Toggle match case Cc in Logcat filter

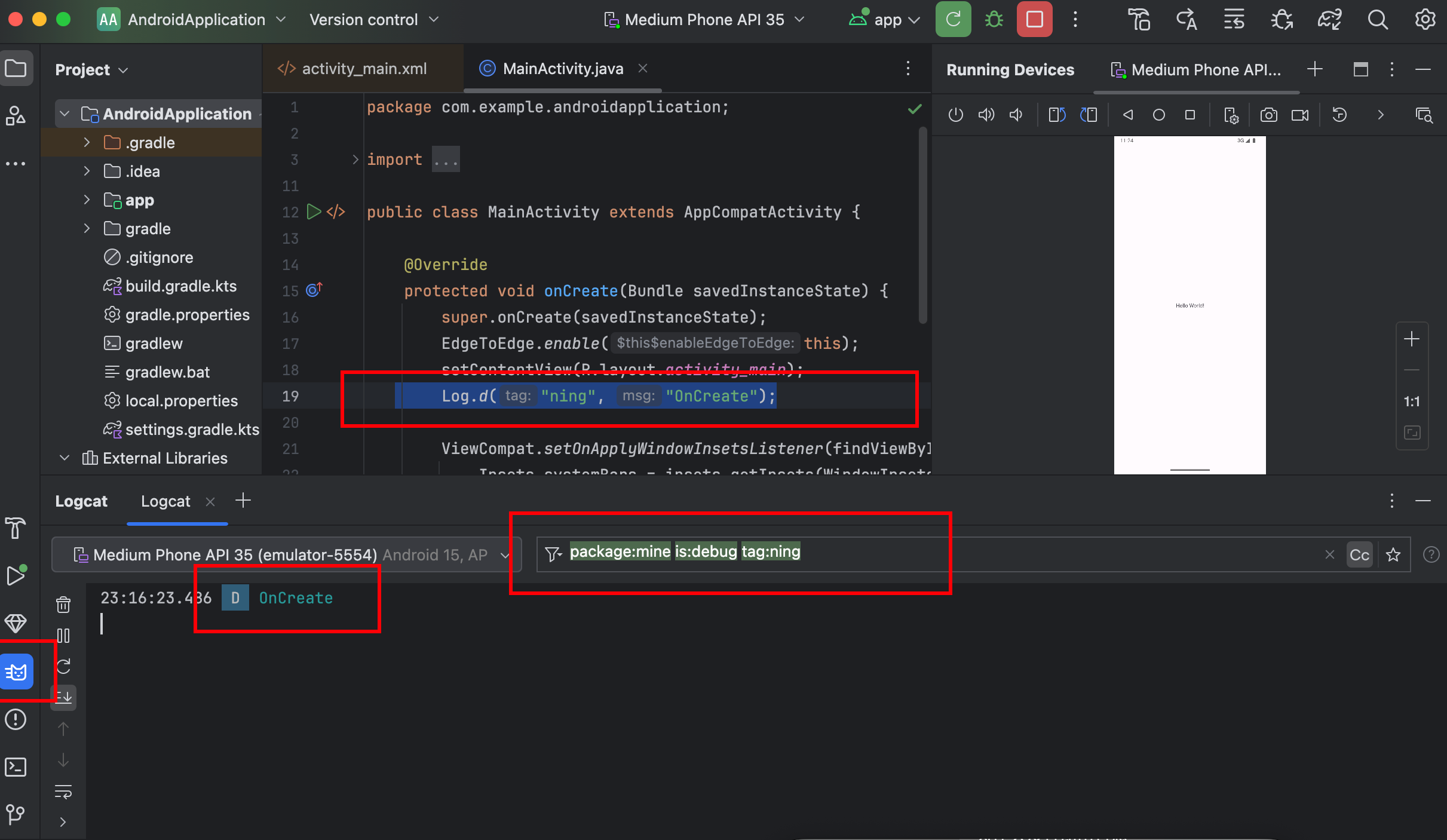pyautogui.click(x=1359, y=555)
